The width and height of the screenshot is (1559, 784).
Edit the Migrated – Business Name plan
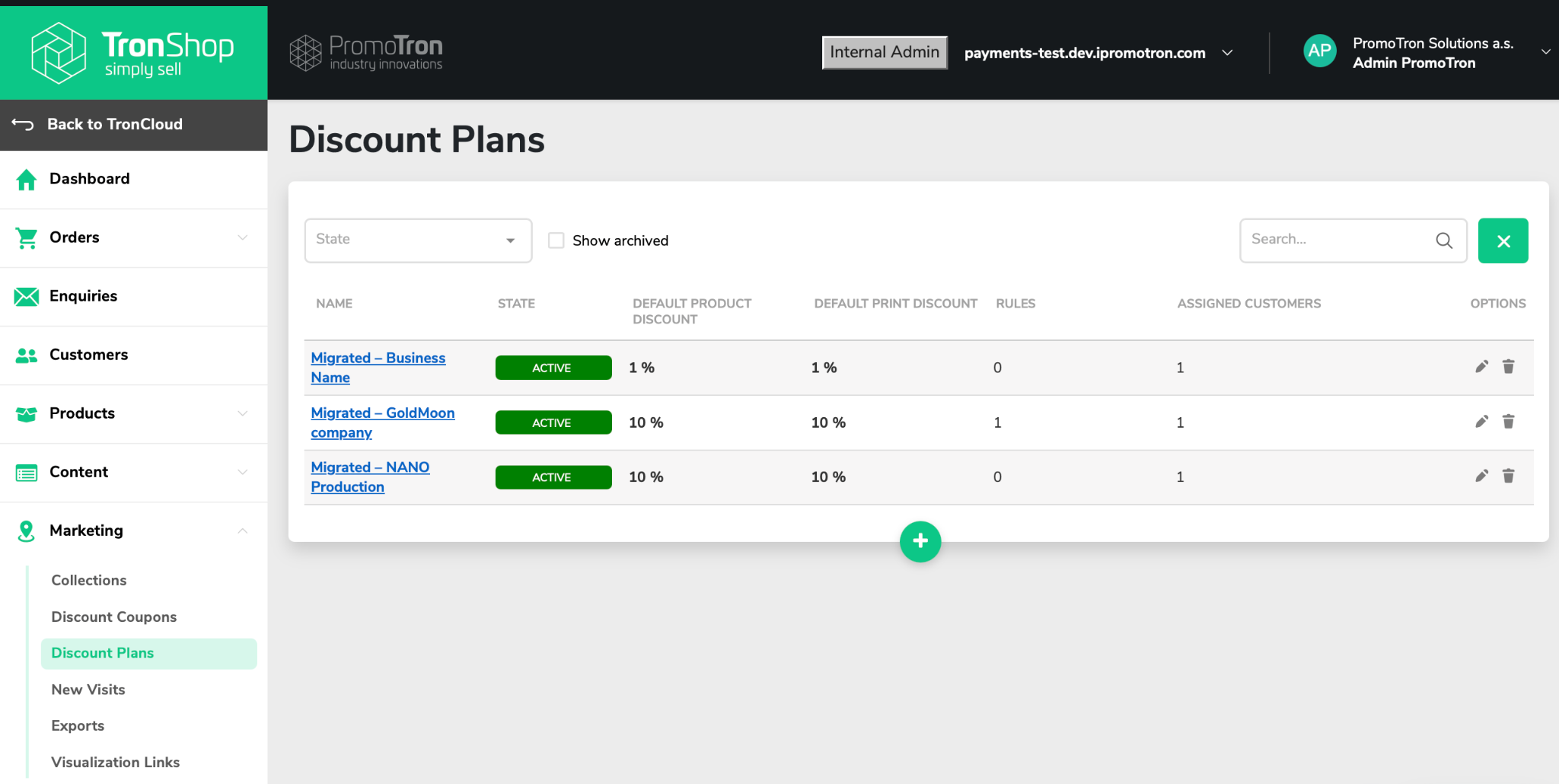(x=1481, y=367)
